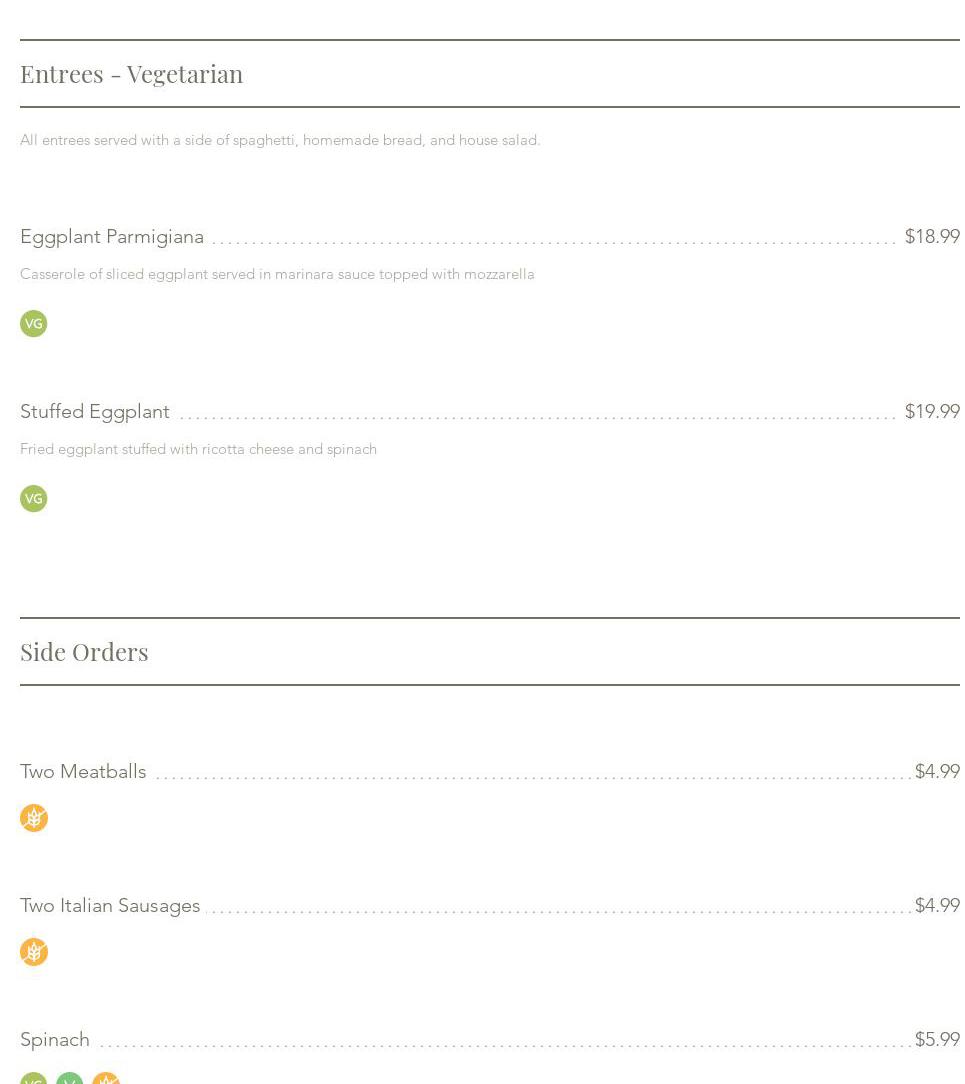965x1084 pixels.
Task: Open the Two Meatballs side order
Action: click(83, 772)
